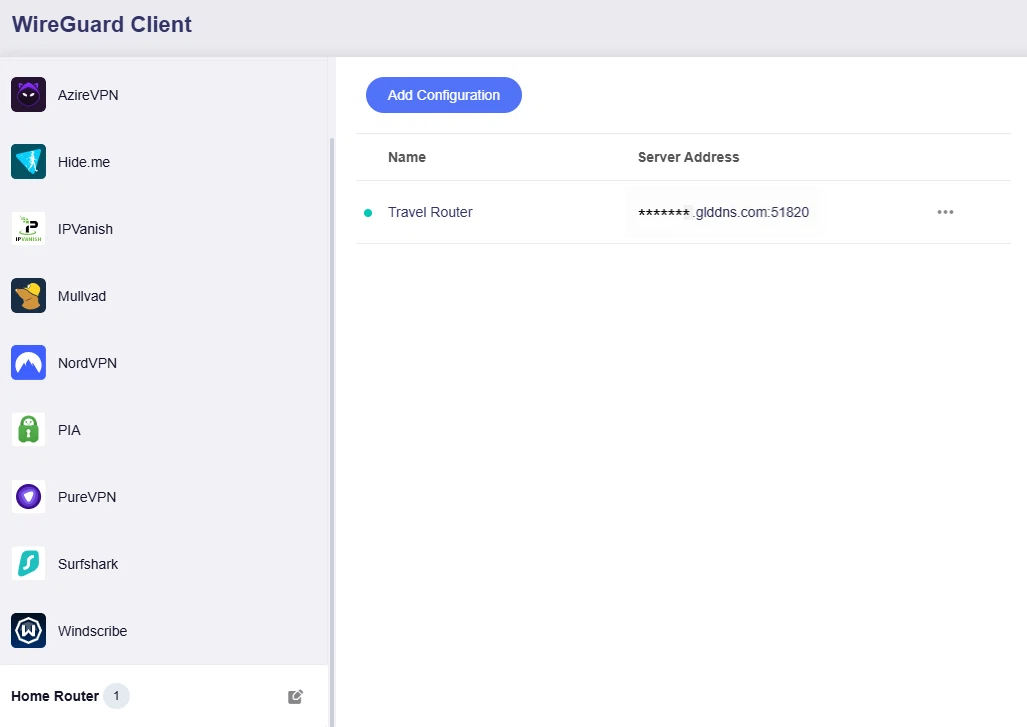1027x727 pixels.
Task: Open the Travel Router configuration
Action: (430, 211)
